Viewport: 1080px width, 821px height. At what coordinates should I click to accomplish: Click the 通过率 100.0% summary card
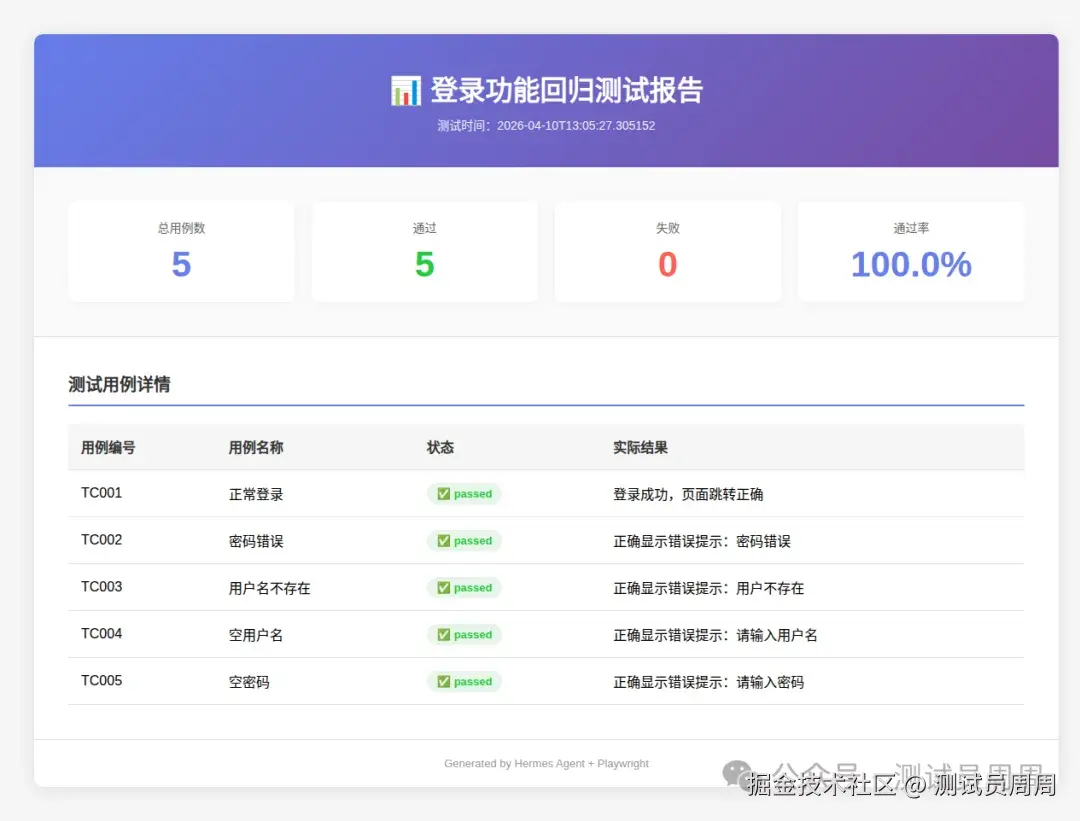point(910,251)
